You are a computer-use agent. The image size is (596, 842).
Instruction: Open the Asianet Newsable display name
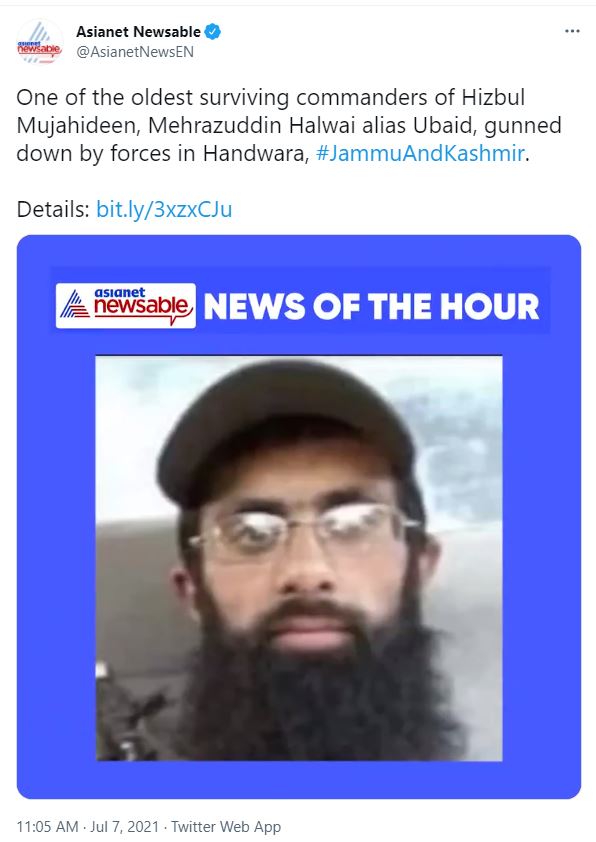coord(139,32)
